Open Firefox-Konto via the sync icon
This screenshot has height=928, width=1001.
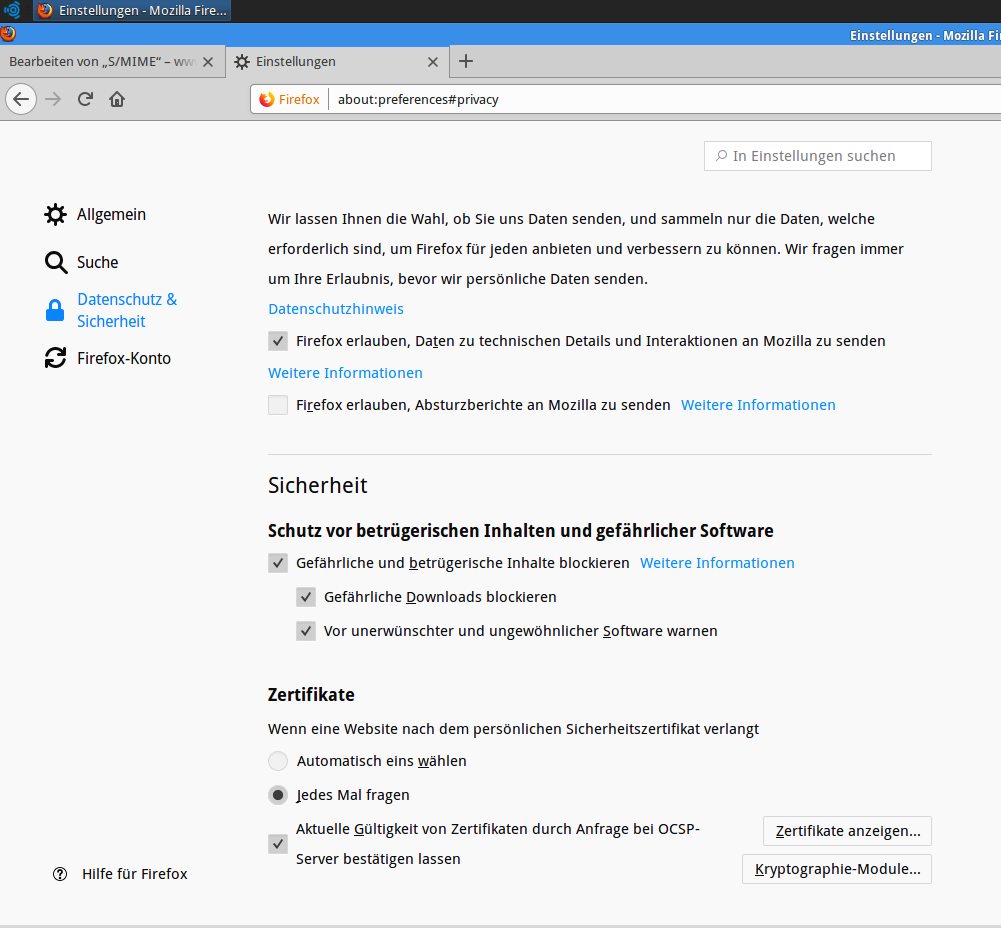(x=55, y=357)
